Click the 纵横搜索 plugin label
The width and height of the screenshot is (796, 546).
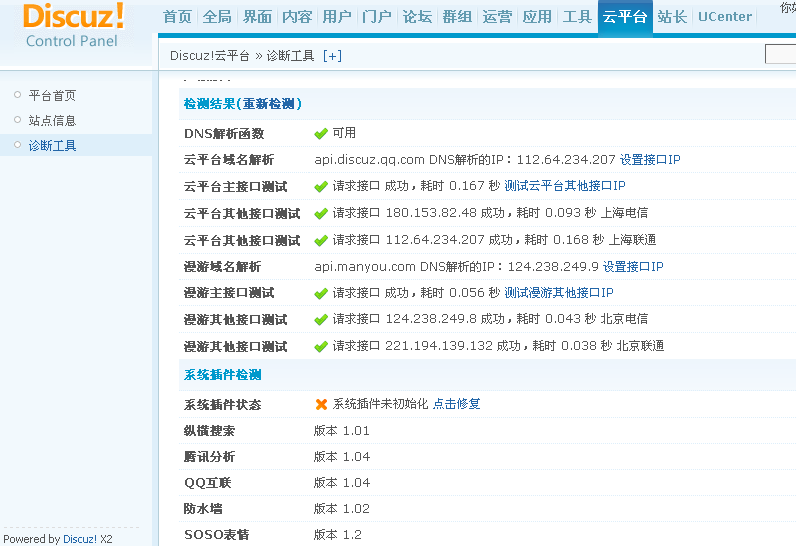click(209, 431)
